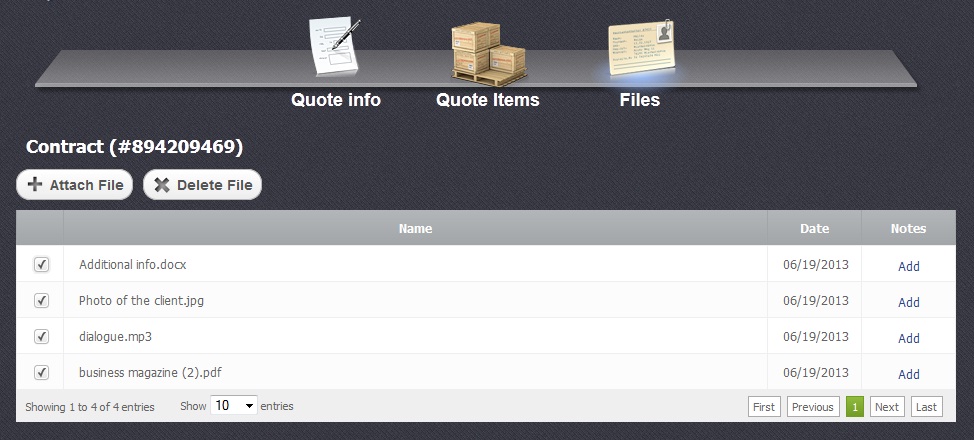The width and height of the screenshot is (974, 440).
Task: Uncheck the Additional info.docx checkbox
Action: (x=41, y=265)
